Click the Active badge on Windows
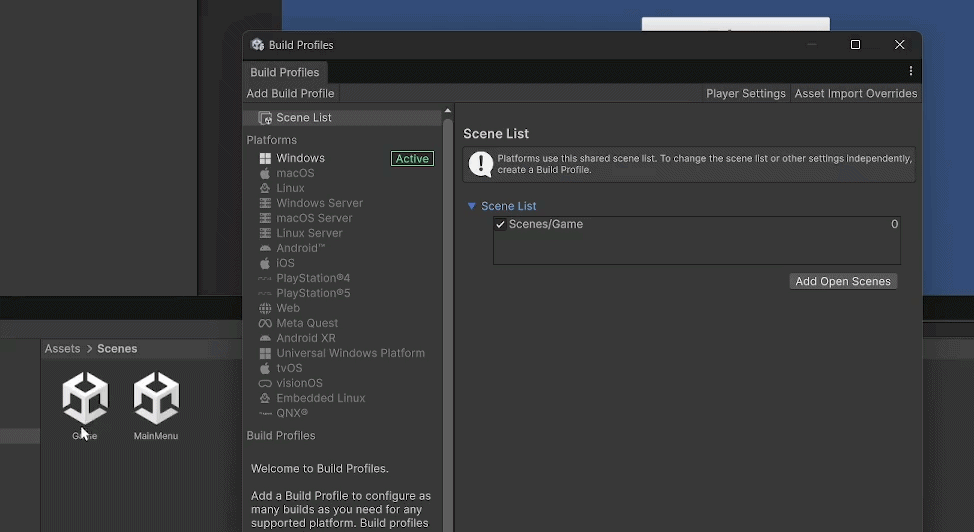The image size is (974, 532). (x=412, y=158)
